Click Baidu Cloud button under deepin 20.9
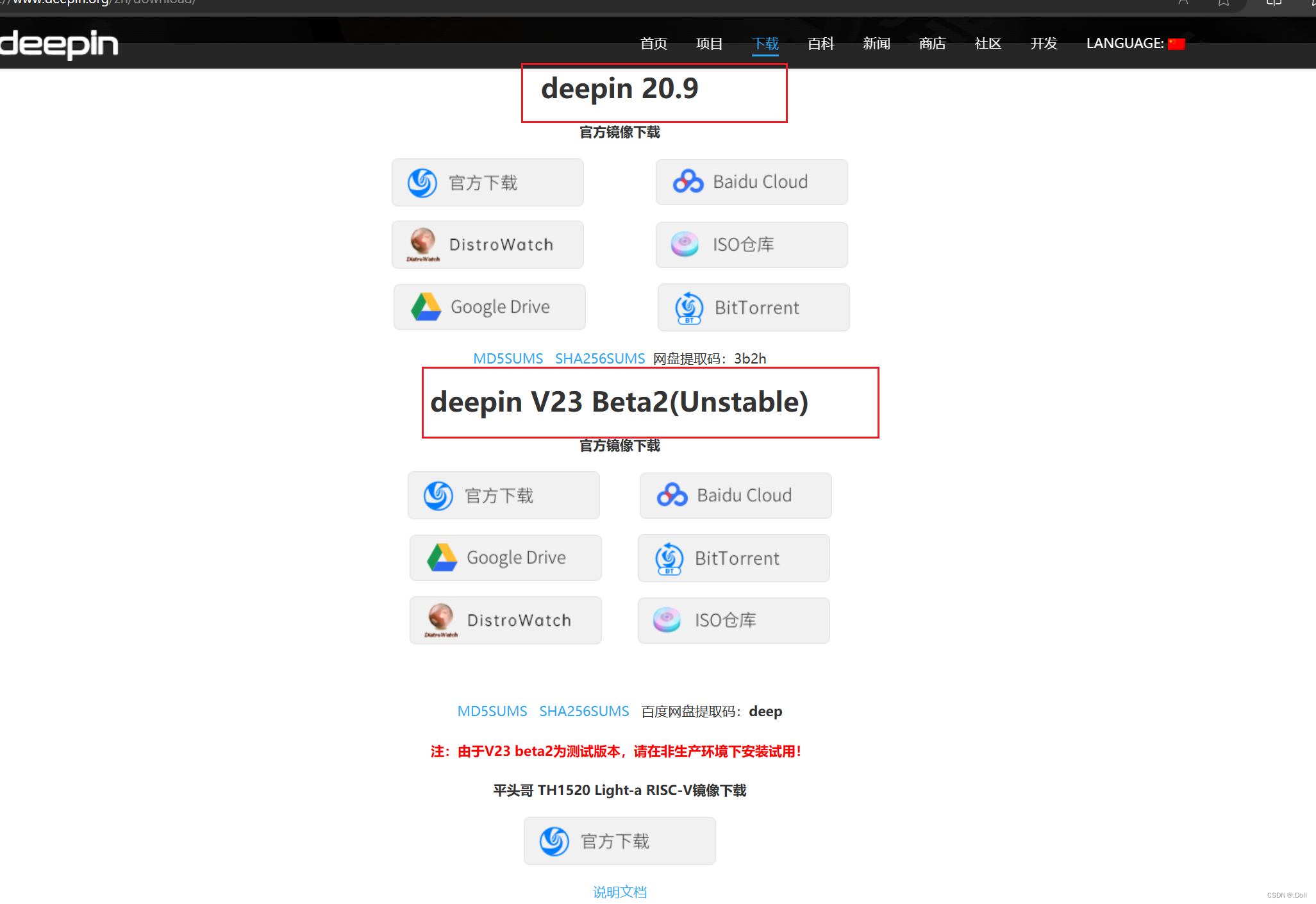Screen dimensions: 1316x904 pos(751,182)
